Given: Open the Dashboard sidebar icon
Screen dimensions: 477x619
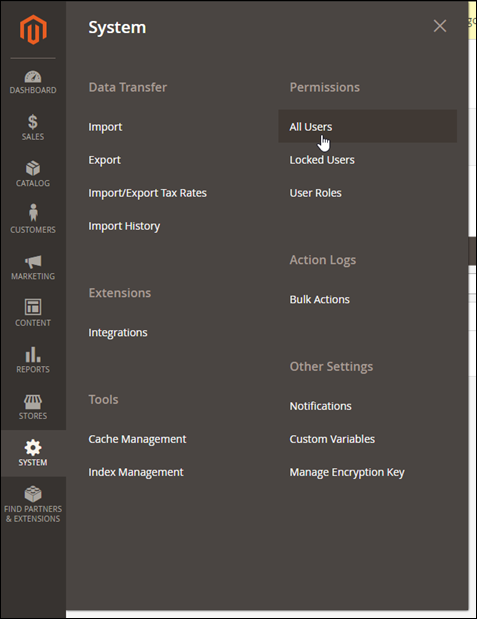Looking at the screenshot, I should coord(33,77).
